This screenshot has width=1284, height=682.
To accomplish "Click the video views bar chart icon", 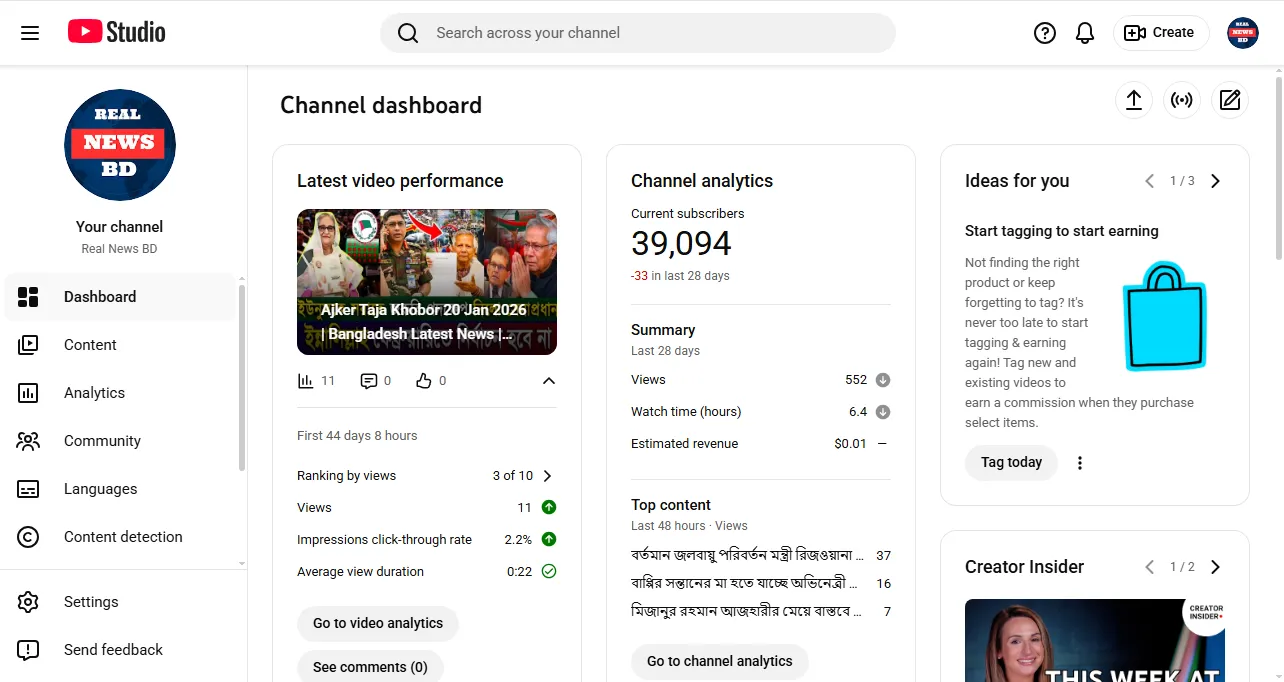I will coord(306,381).
